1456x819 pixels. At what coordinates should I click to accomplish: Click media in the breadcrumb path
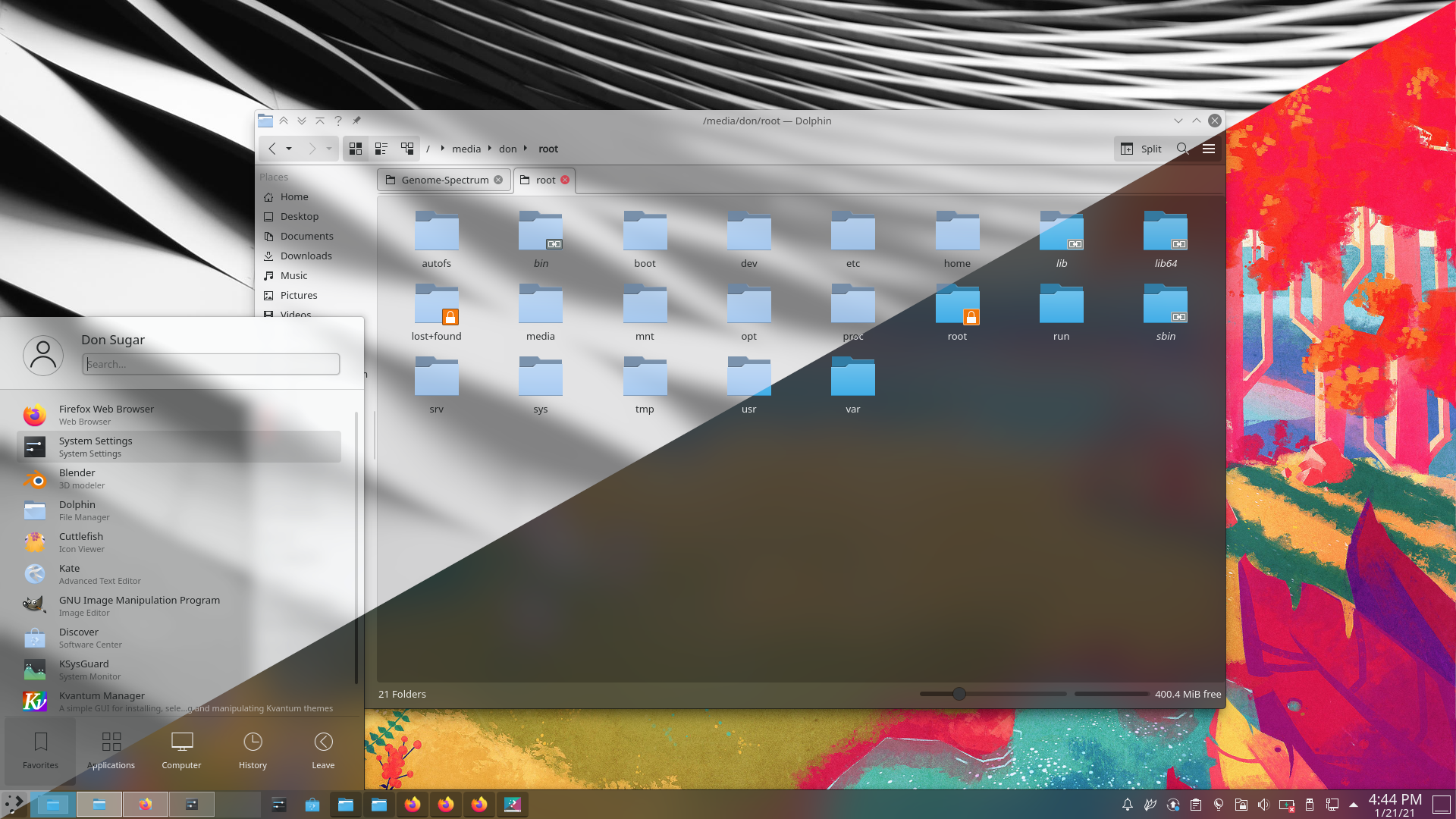(x=466, y=149)
